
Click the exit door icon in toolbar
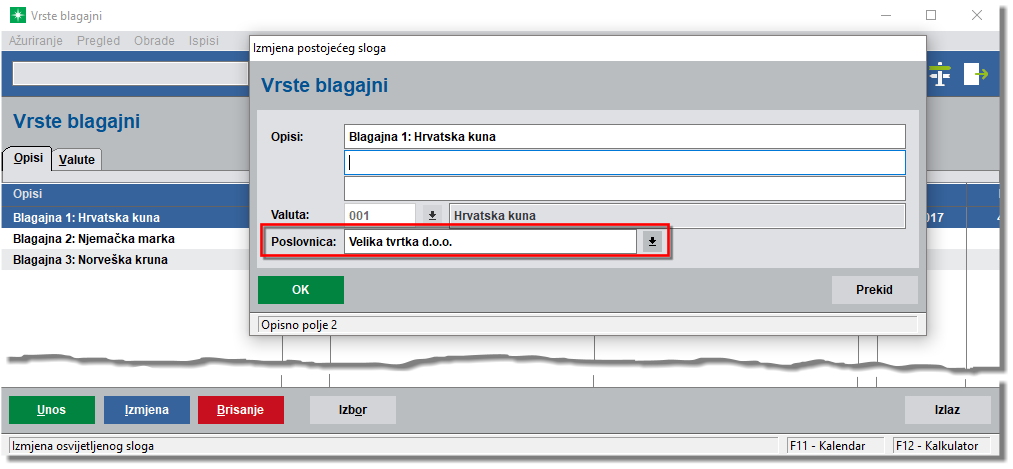pos(976,74)
